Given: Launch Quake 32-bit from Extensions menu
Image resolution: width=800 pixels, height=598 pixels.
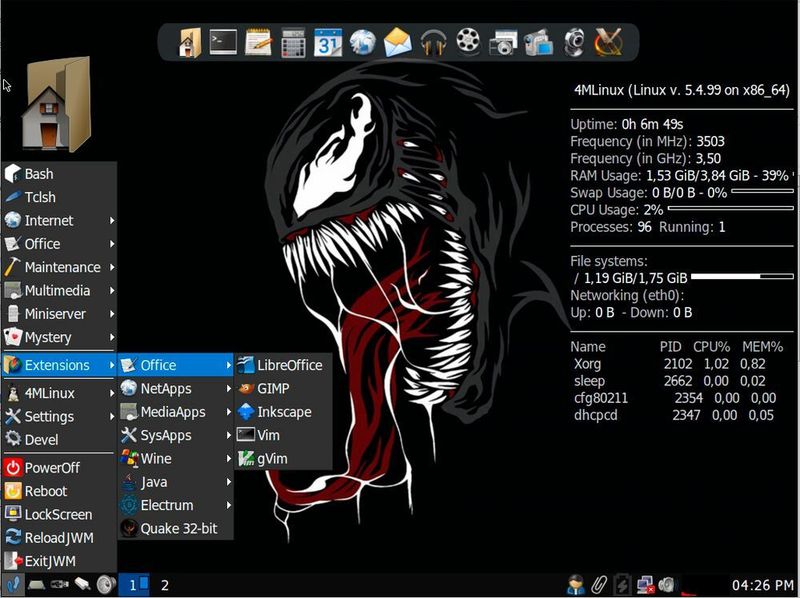Looking at the screenshot, I should pos(176,529).
